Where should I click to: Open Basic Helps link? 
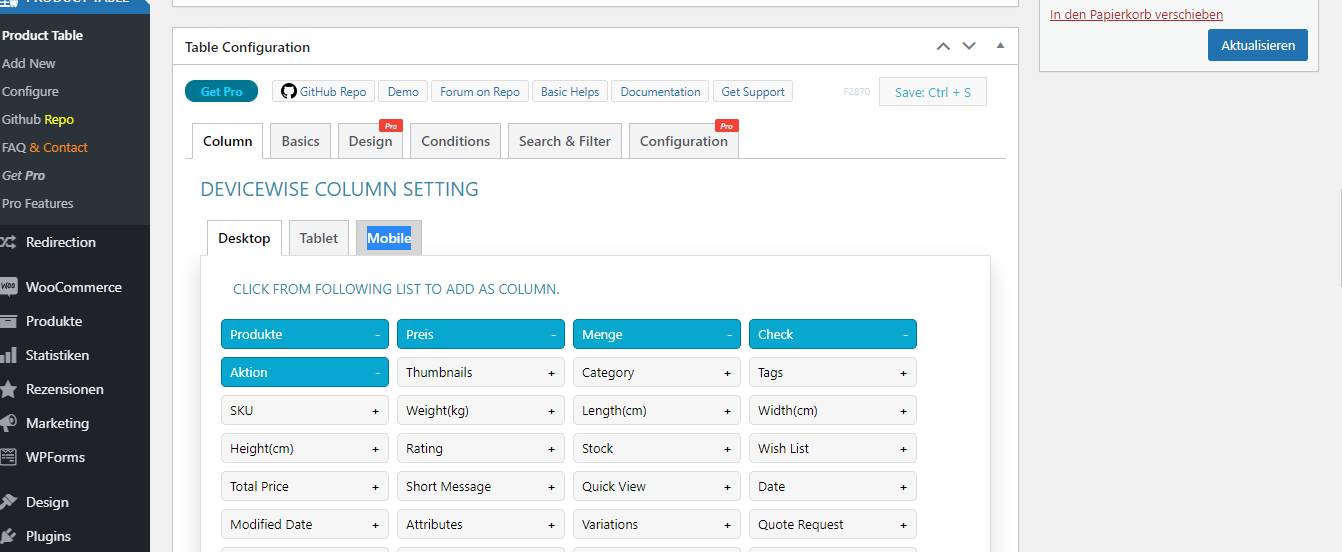570,91
